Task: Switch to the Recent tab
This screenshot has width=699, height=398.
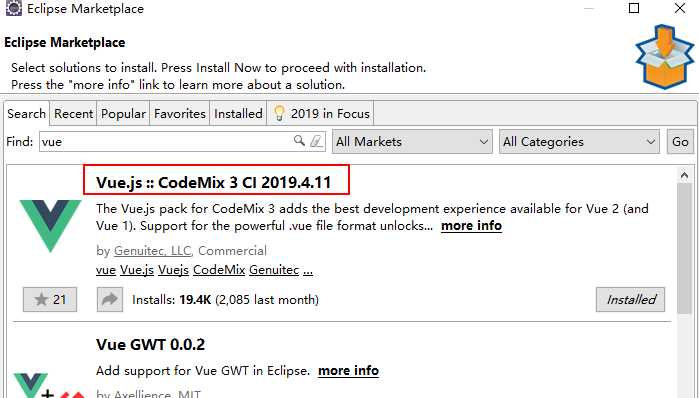Action: (74, 114)
